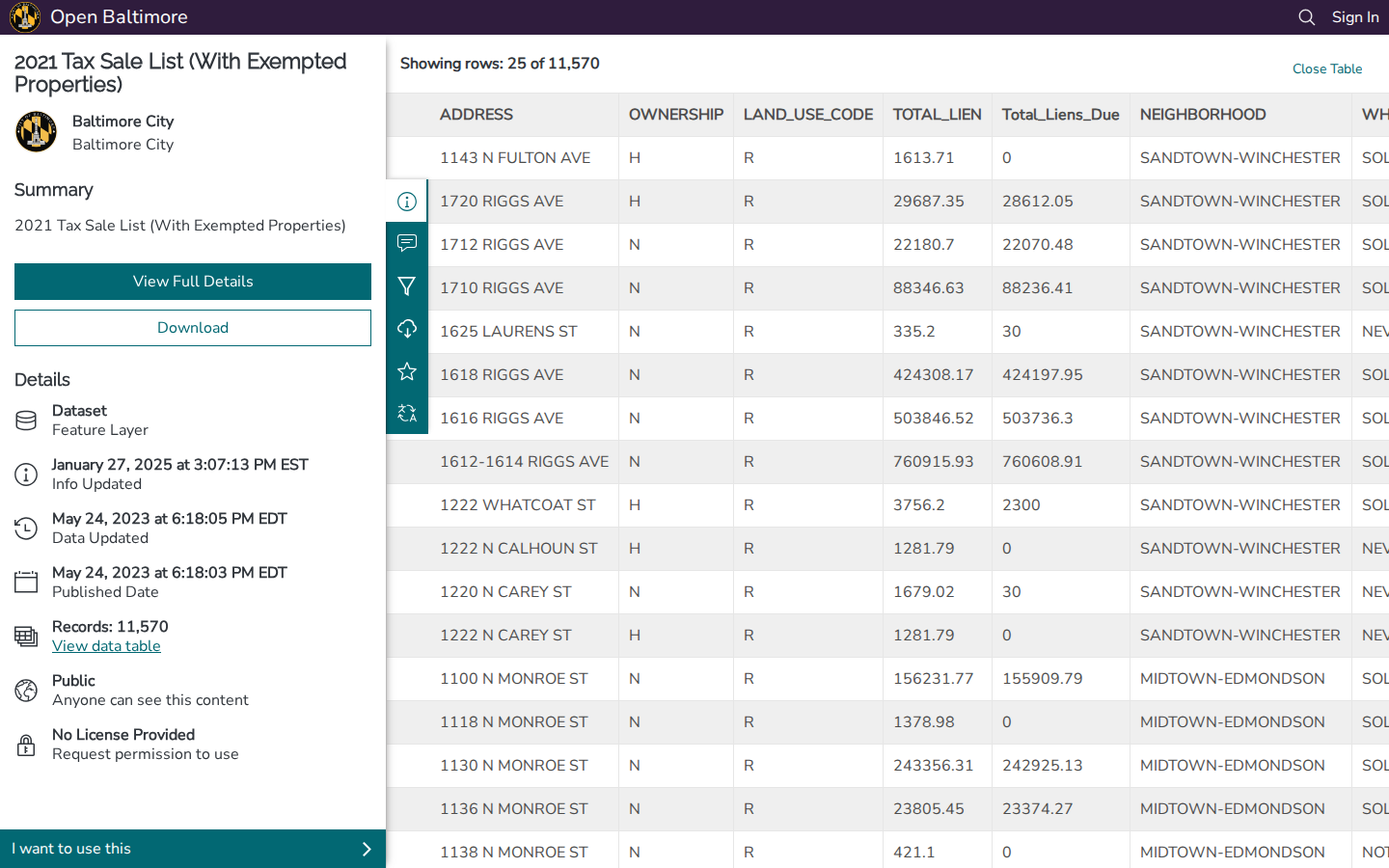1389x868 pixels.
Task: Click the translate language icon
Action: coord(407,414)
